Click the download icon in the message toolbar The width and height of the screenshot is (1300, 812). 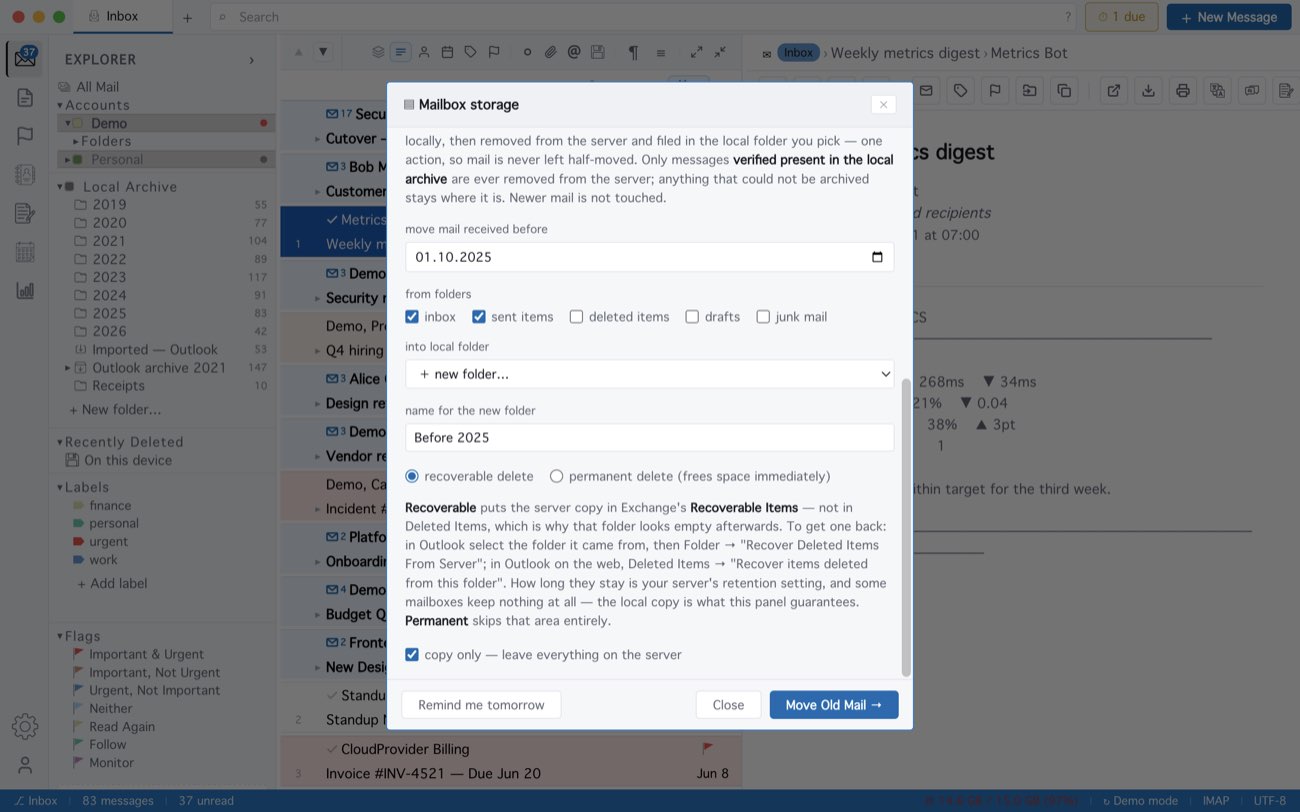pos(1148,91)
